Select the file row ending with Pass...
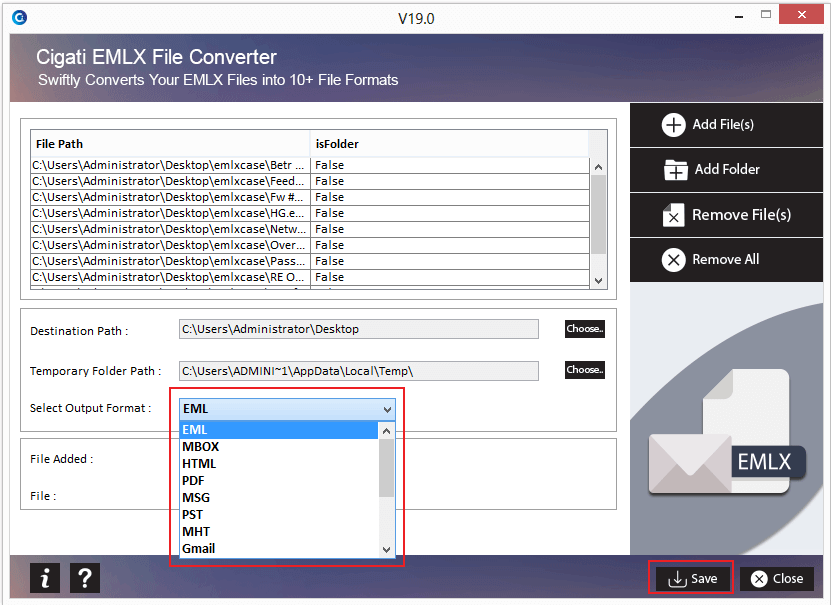 point(310,261)
